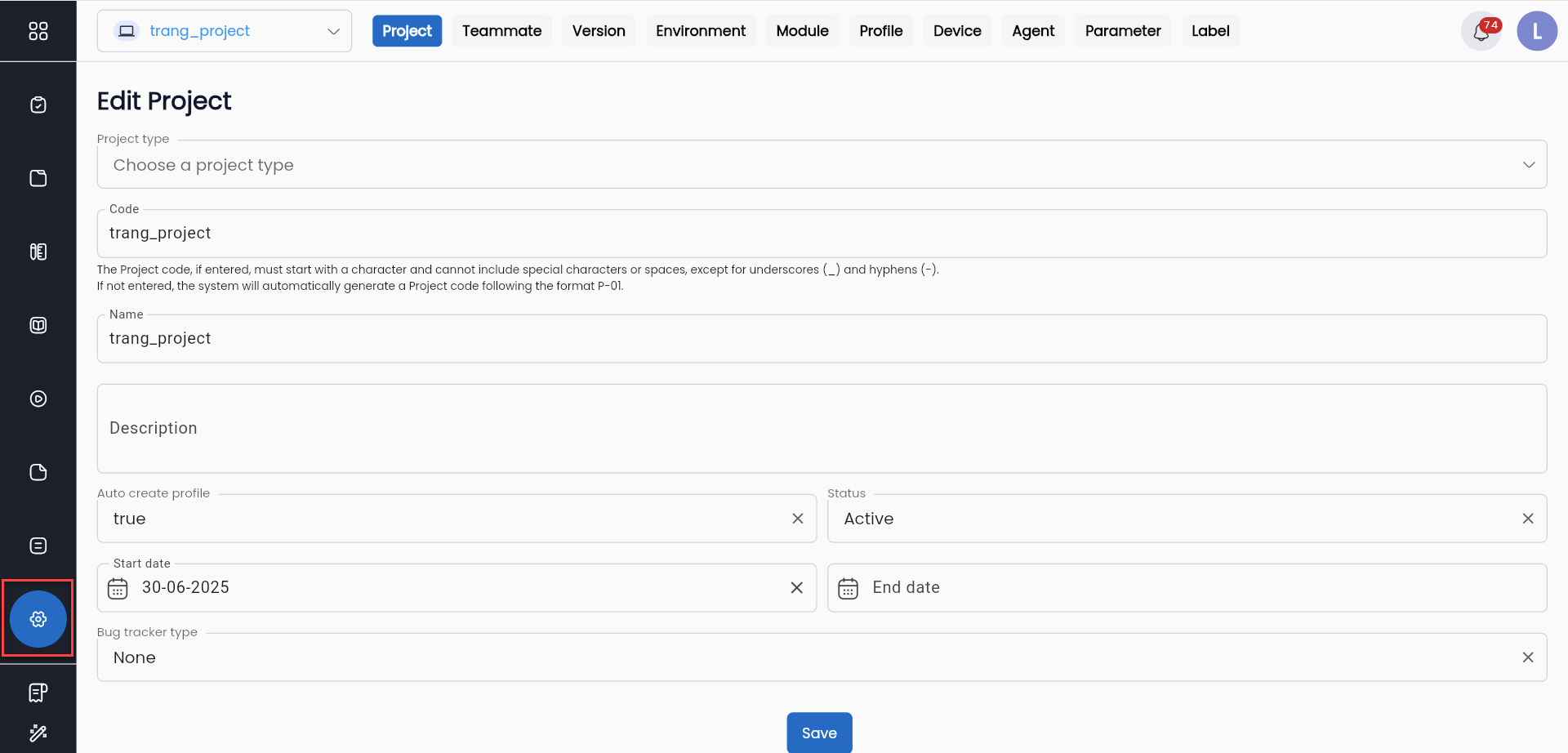Open the Bug tracker type dropdown

coord(817,657)
